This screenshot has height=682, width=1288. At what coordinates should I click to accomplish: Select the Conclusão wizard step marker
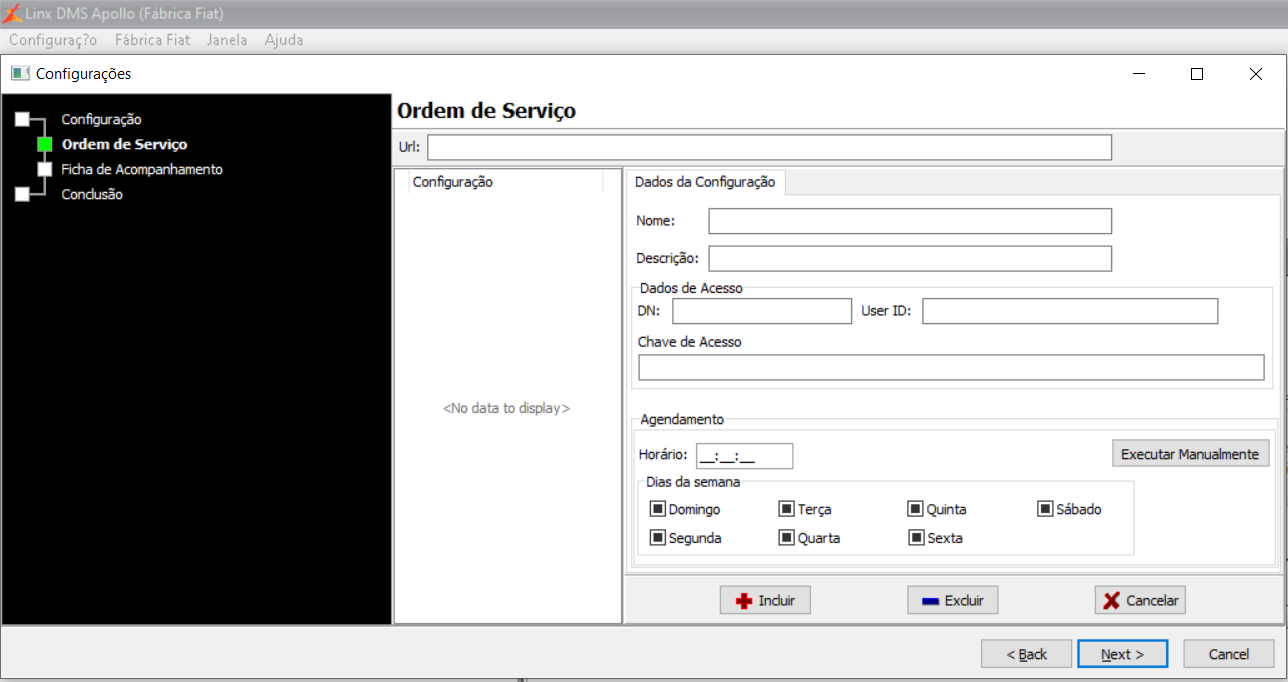[x=22, y=194]
